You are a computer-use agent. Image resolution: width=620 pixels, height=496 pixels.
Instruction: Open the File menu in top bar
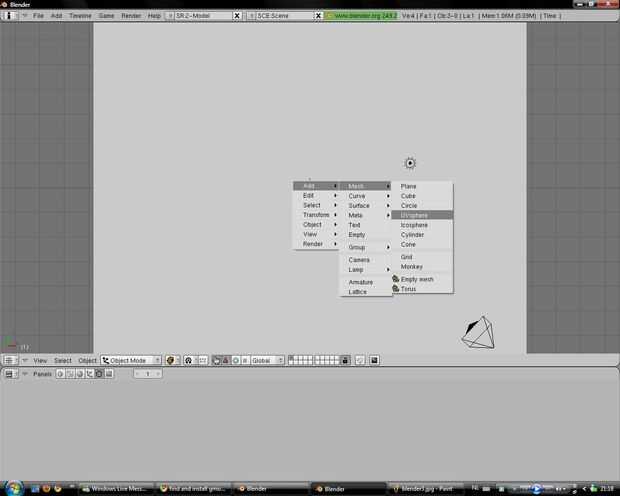[38, 16]
